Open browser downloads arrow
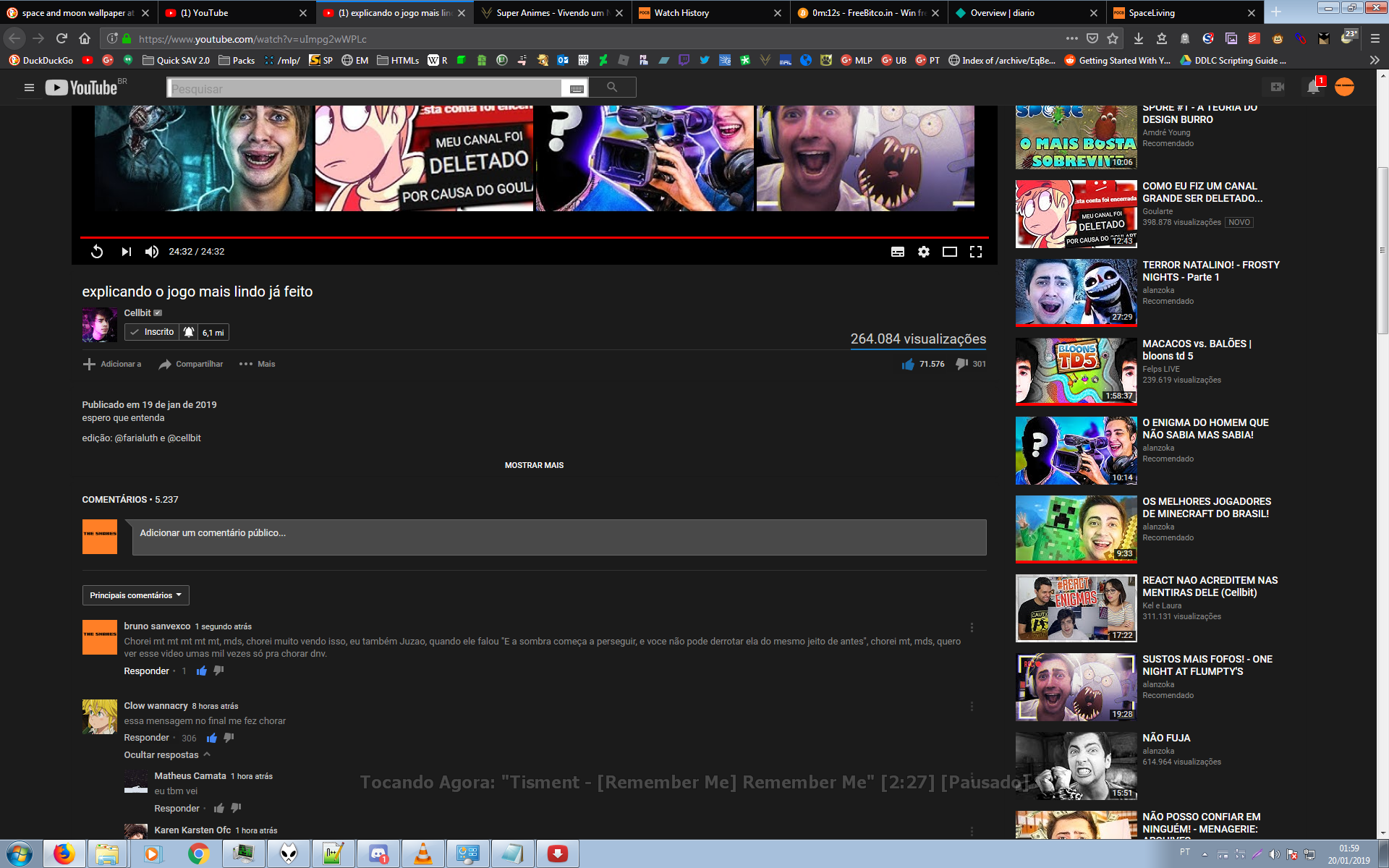 pyautogui.click(x=1138, y=38)
